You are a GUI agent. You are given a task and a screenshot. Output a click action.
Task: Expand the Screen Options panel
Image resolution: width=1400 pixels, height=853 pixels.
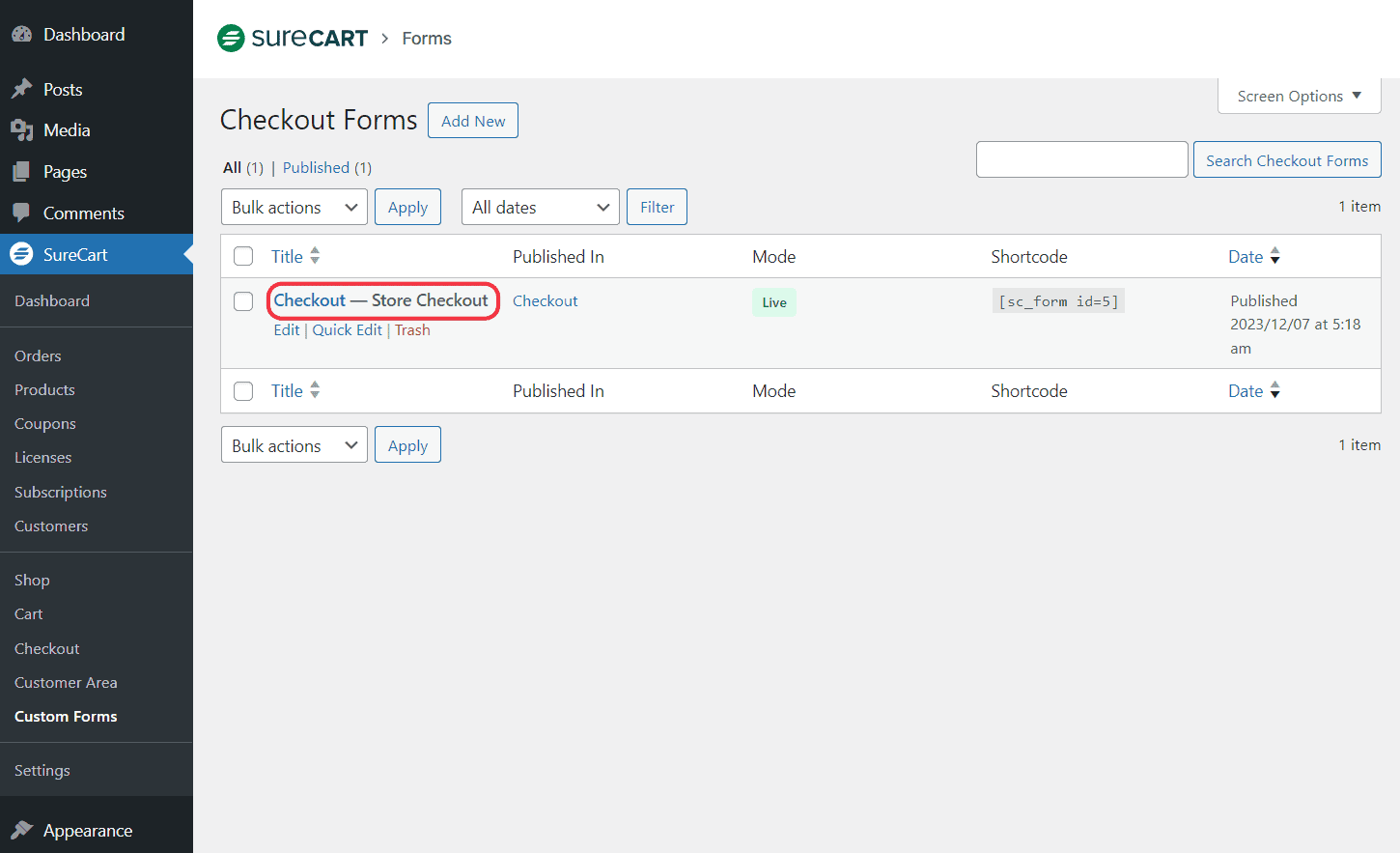[1299, 97]
